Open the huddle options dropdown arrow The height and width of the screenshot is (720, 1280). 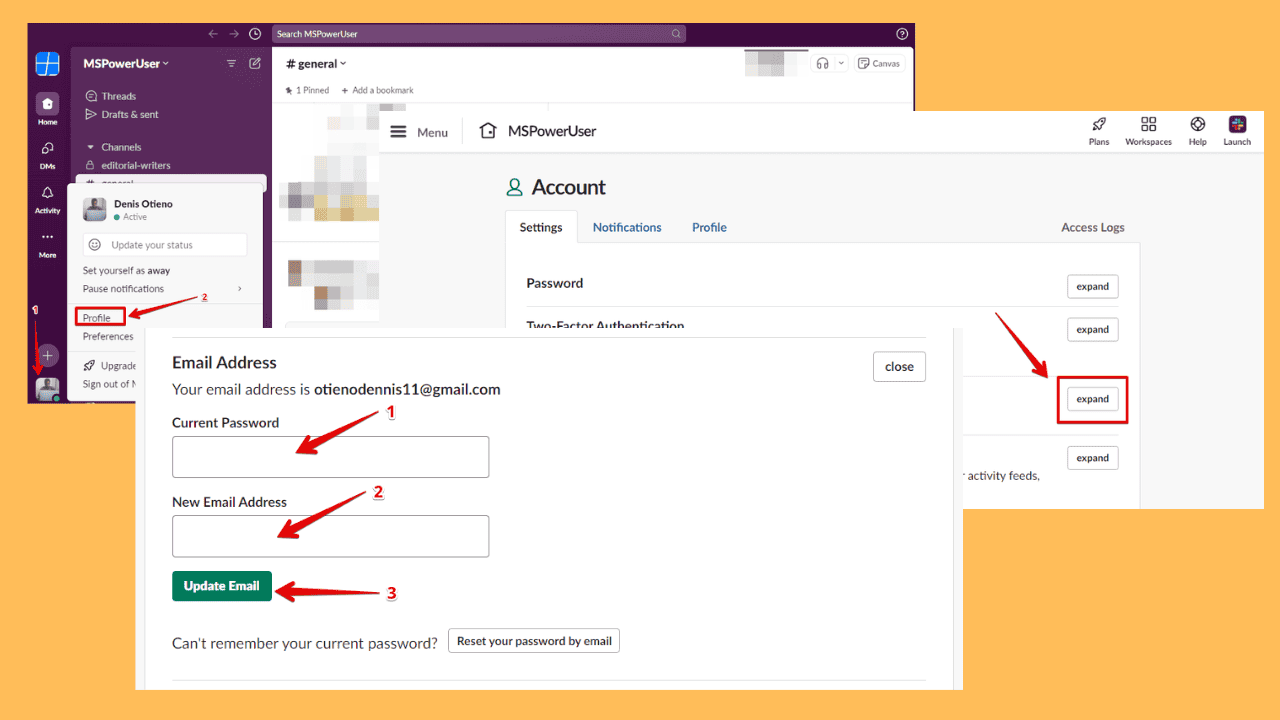tap(840, 63)
